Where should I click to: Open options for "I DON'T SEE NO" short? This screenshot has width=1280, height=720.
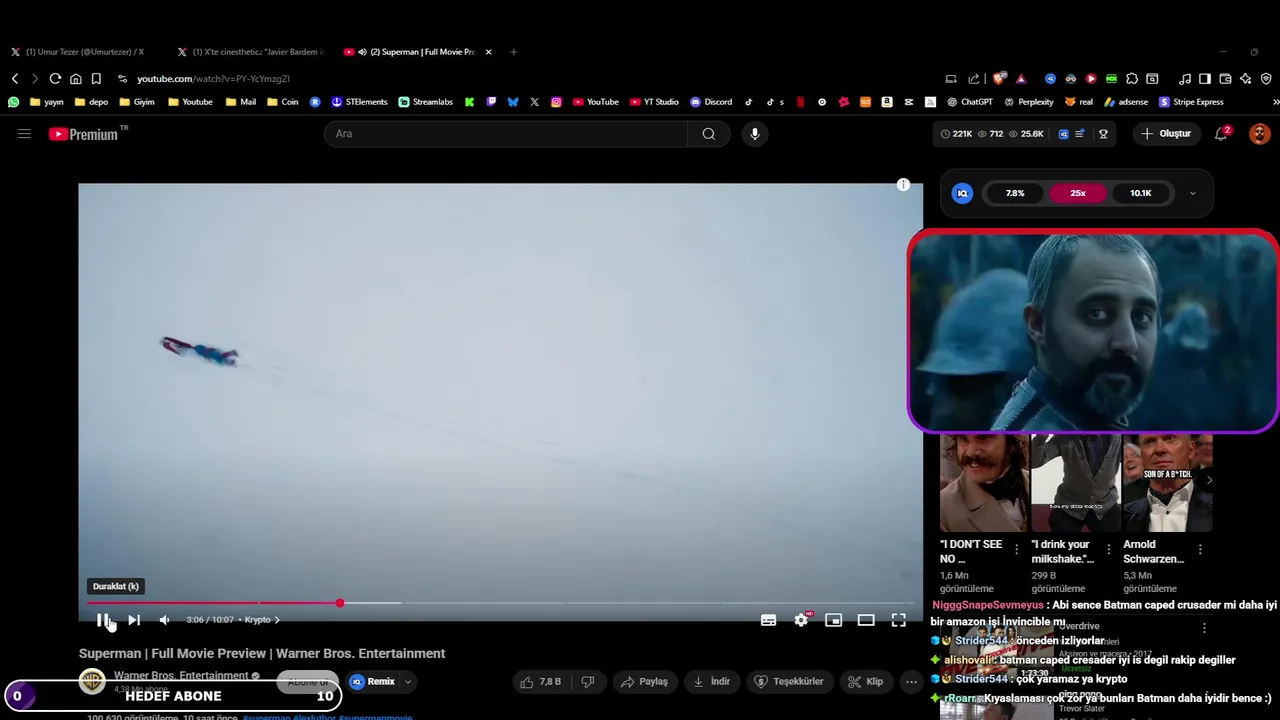pyautogui.click(x=1017, y=549)
